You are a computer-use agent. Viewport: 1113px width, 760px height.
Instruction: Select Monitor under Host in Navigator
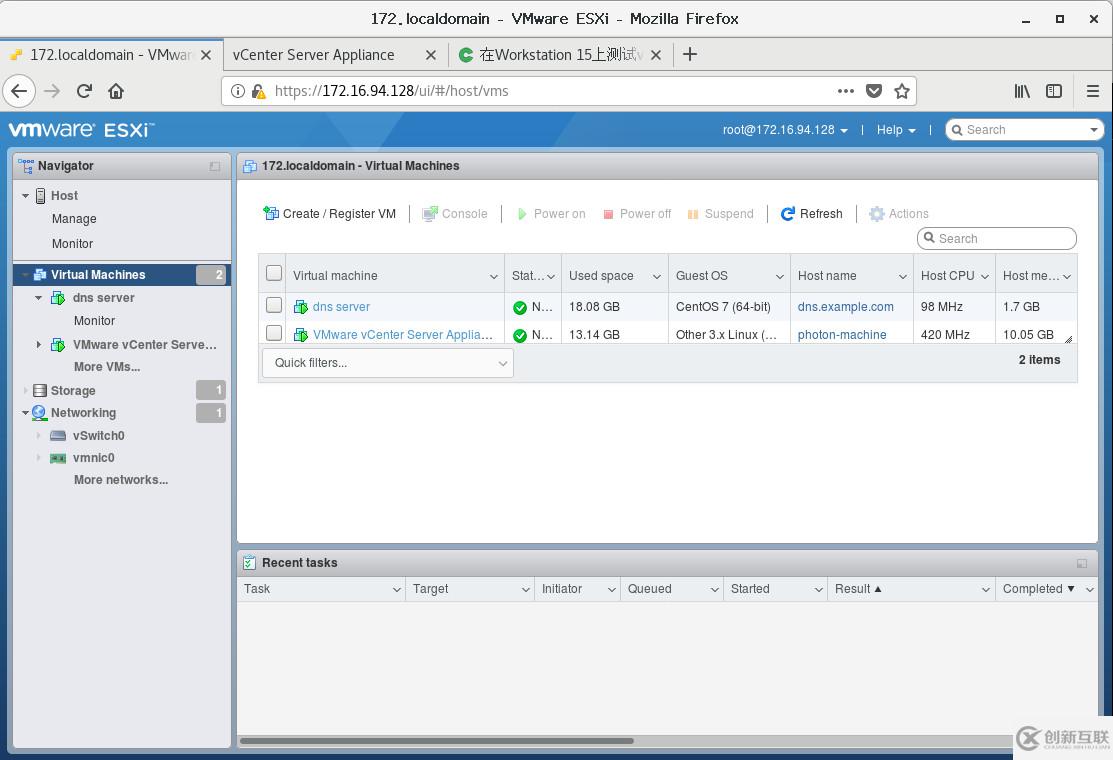pyautogui.click(x=72, y=243)
